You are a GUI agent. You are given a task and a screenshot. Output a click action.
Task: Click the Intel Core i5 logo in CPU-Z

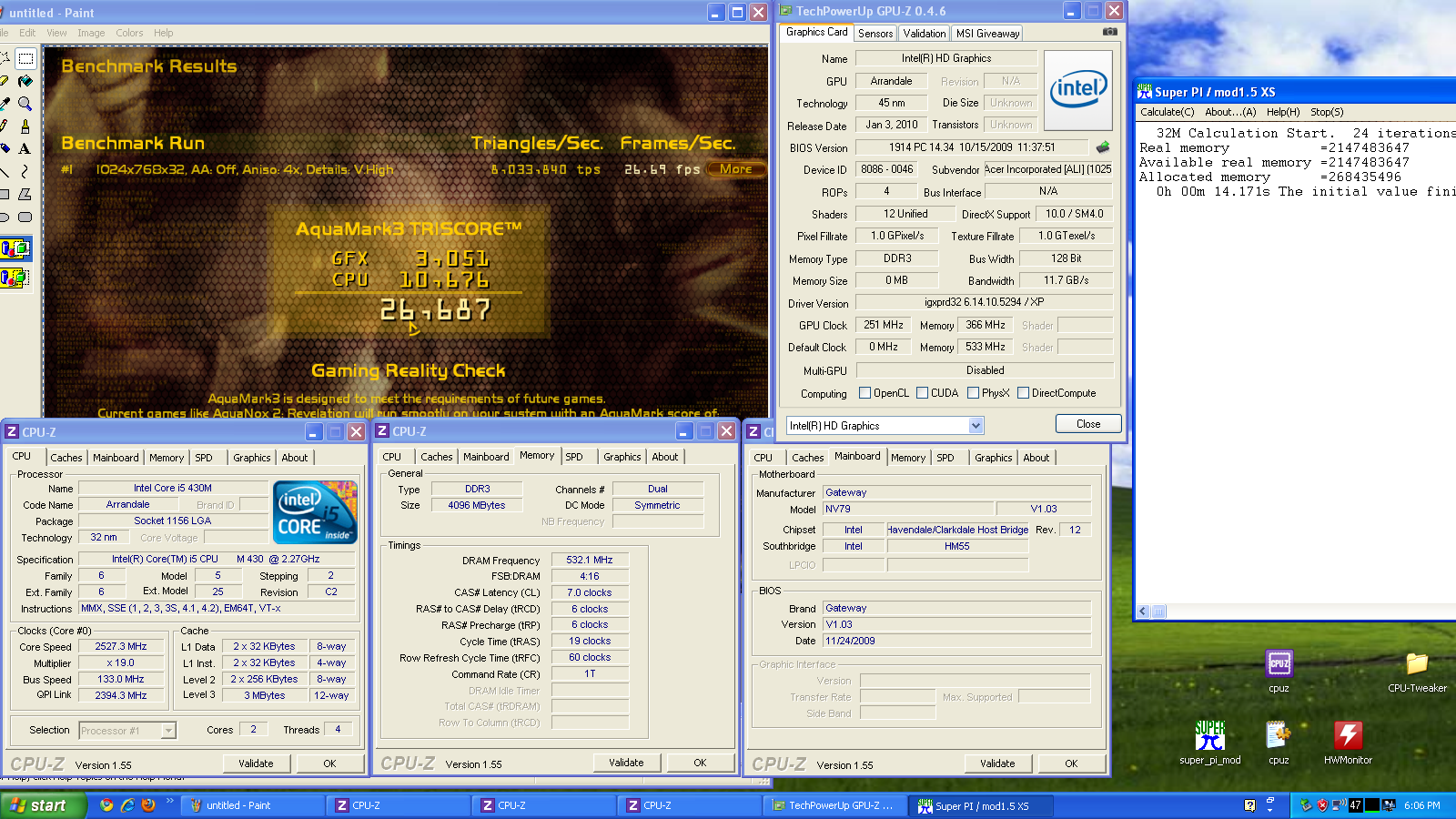point(316,512)
